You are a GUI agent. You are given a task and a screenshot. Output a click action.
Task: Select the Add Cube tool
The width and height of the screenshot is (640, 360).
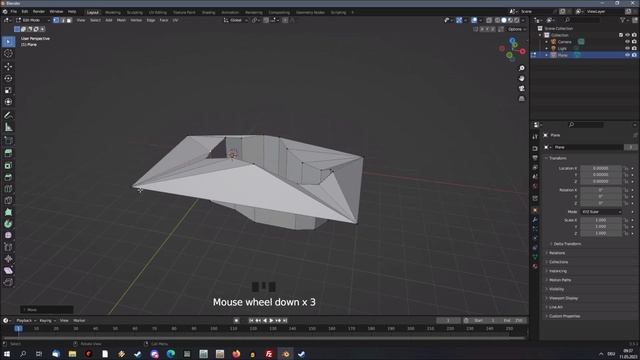(x=8, y=140)
